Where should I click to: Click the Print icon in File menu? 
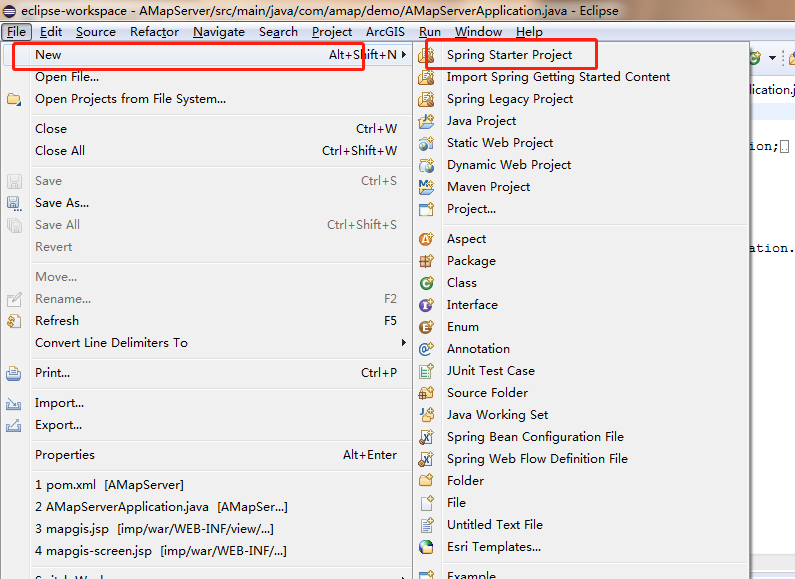click(14, 373)
